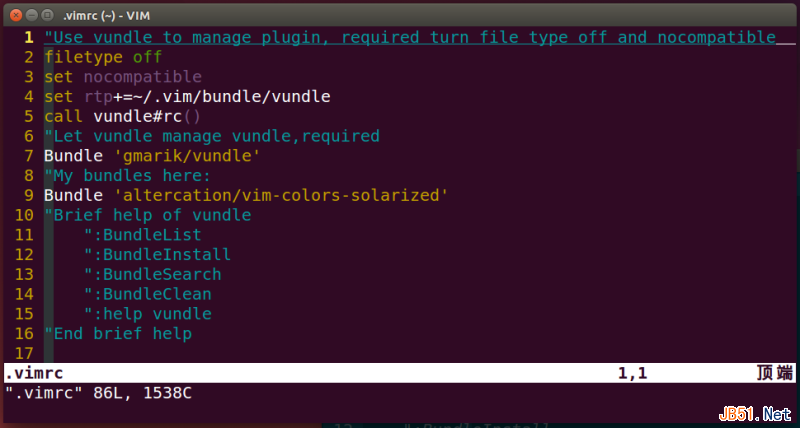Click line number 17 in the gutter

pyautogui.click(x=24, y=354)
